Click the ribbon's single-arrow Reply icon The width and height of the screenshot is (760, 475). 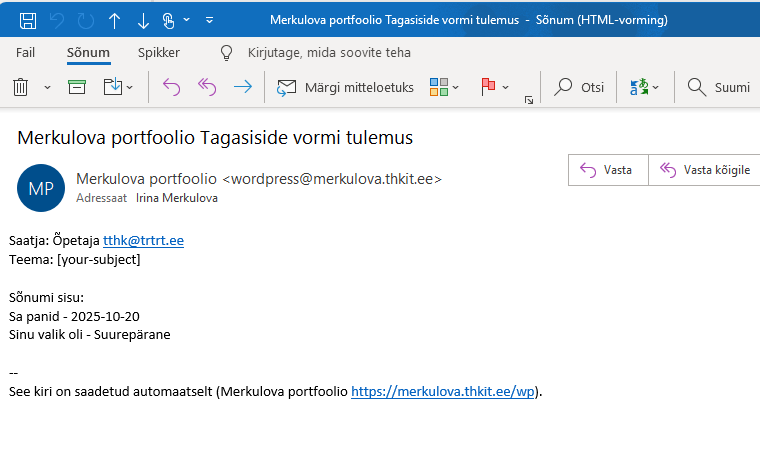tap(171, 87)
